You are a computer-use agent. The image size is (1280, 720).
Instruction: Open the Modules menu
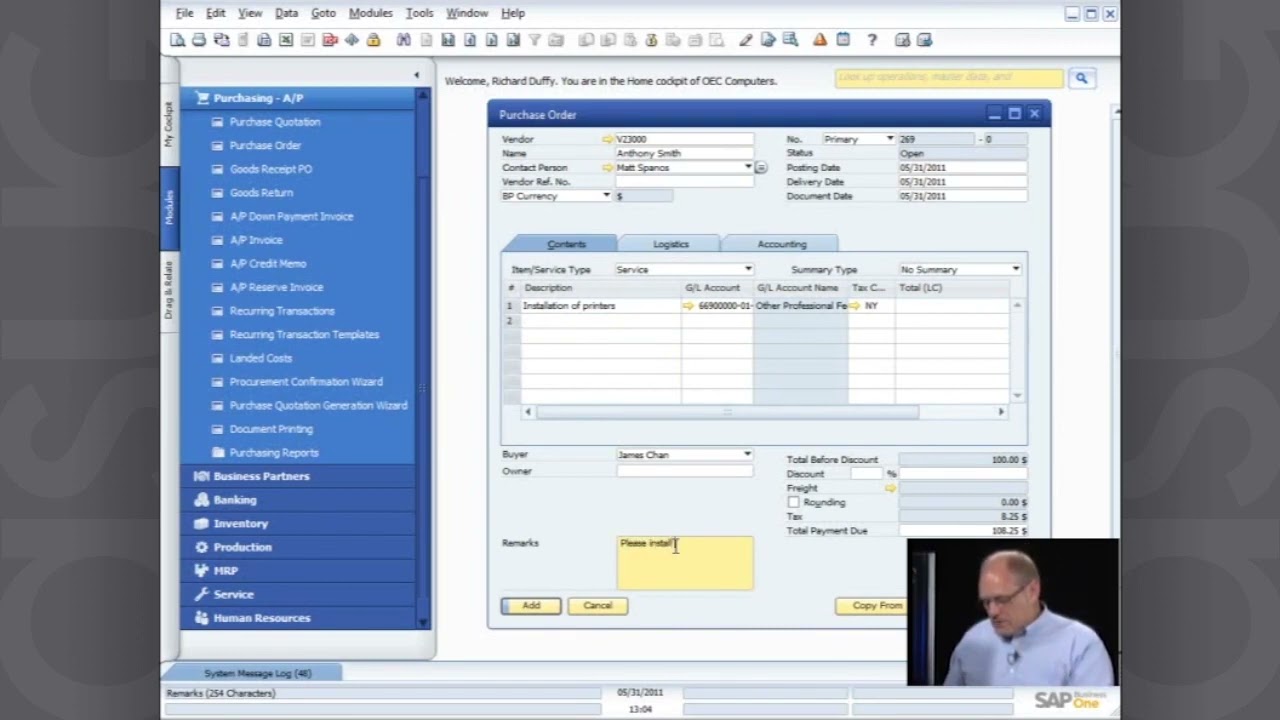tap(370, 13)
